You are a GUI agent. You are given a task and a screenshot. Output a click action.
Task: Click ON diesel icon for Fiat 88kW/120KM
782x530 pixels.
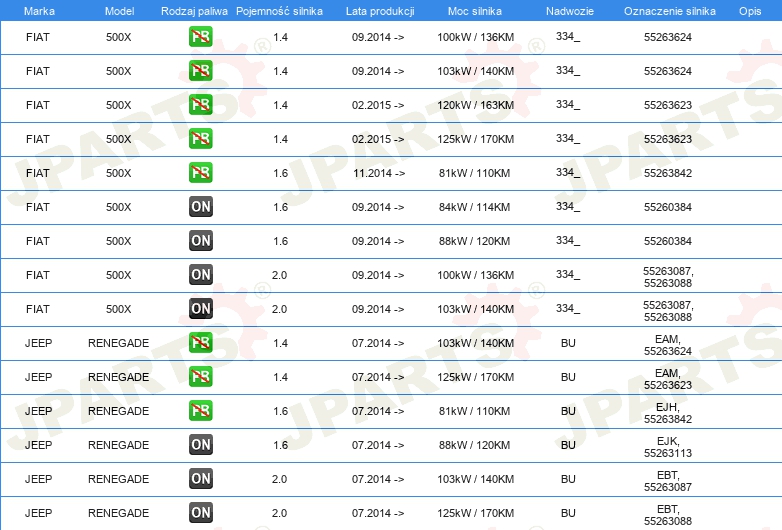[200, 240]
